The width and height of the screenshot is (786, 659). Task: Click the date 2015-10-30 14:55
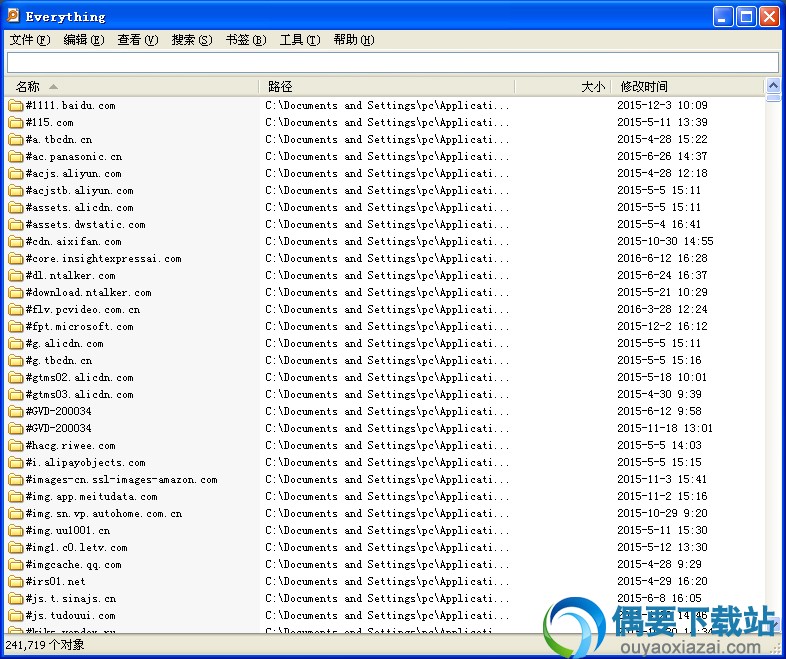(x=665, y=242)
